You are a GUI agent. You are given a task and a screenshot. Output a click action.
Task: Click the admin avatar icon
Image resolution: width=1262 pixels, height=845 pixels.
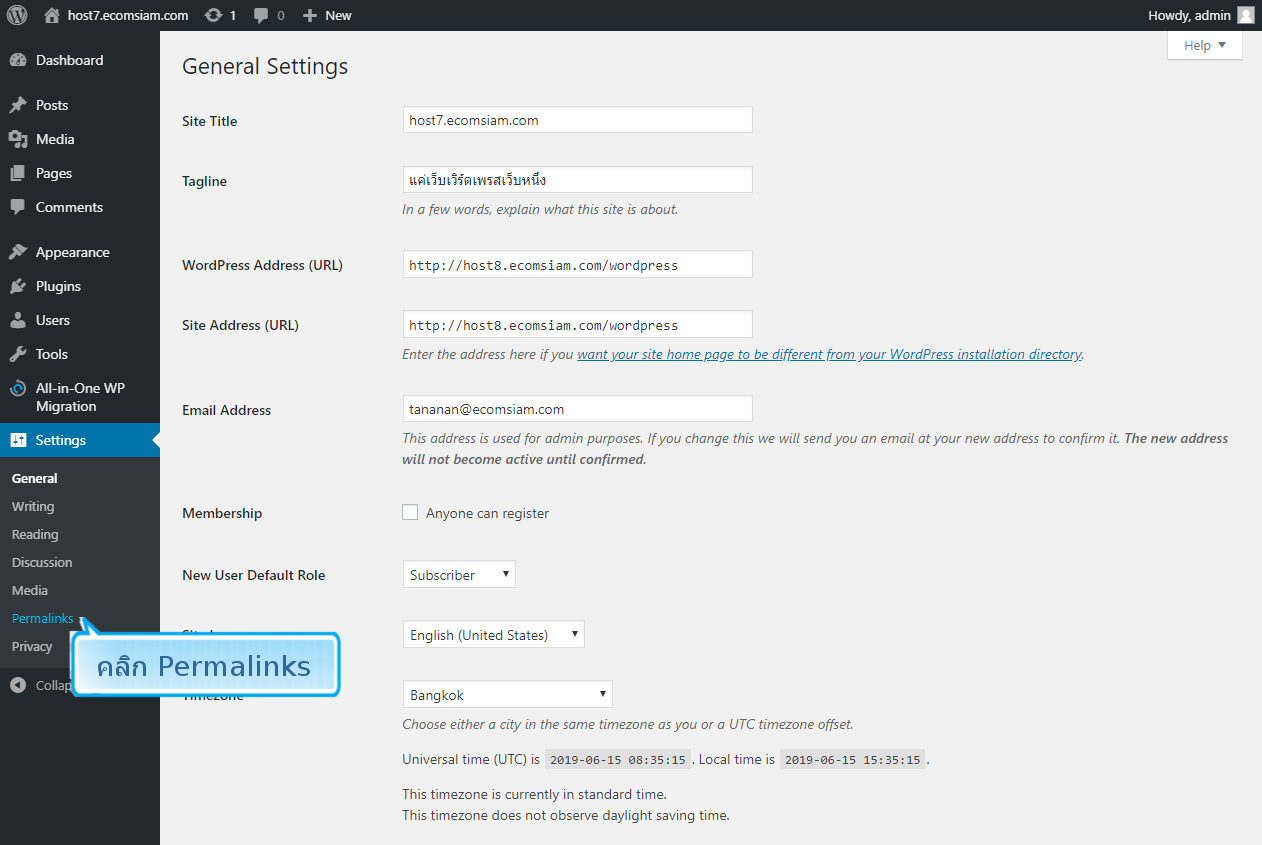point(1245,15)
